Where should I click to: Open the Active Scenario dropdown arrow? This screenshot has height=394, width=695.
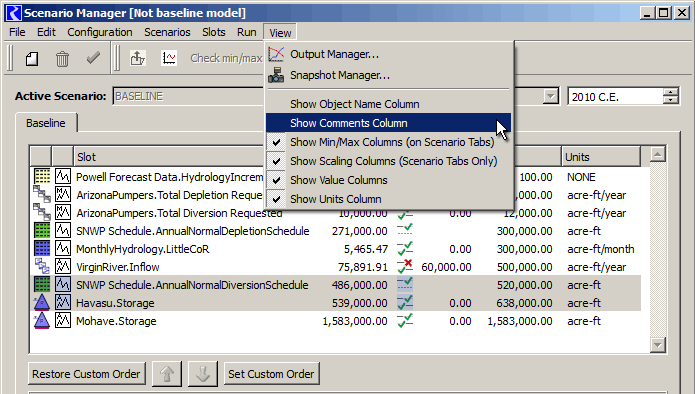551,96
